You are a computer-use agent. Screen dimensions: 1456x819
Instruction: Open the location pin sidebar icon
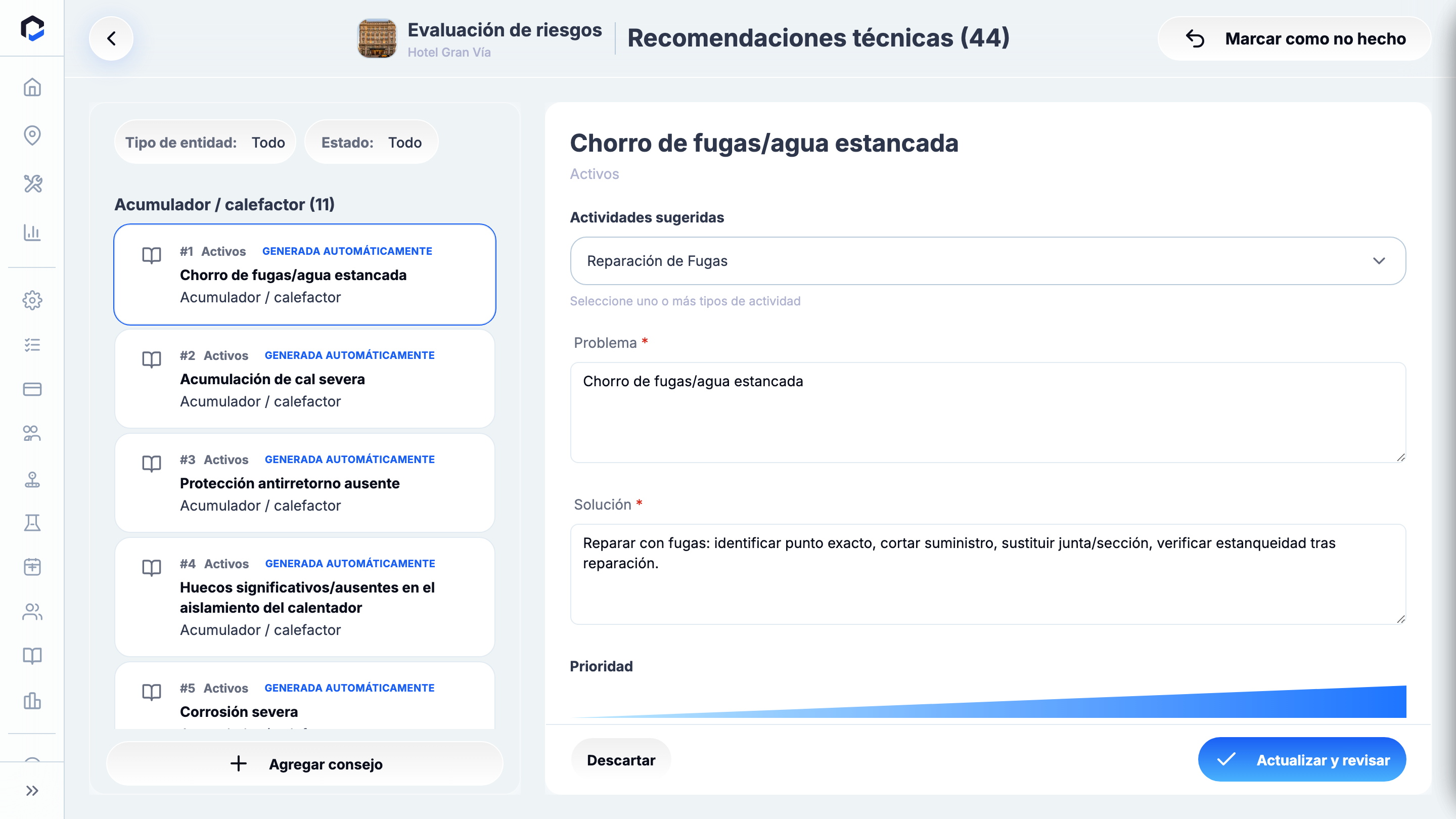(32, 135)
